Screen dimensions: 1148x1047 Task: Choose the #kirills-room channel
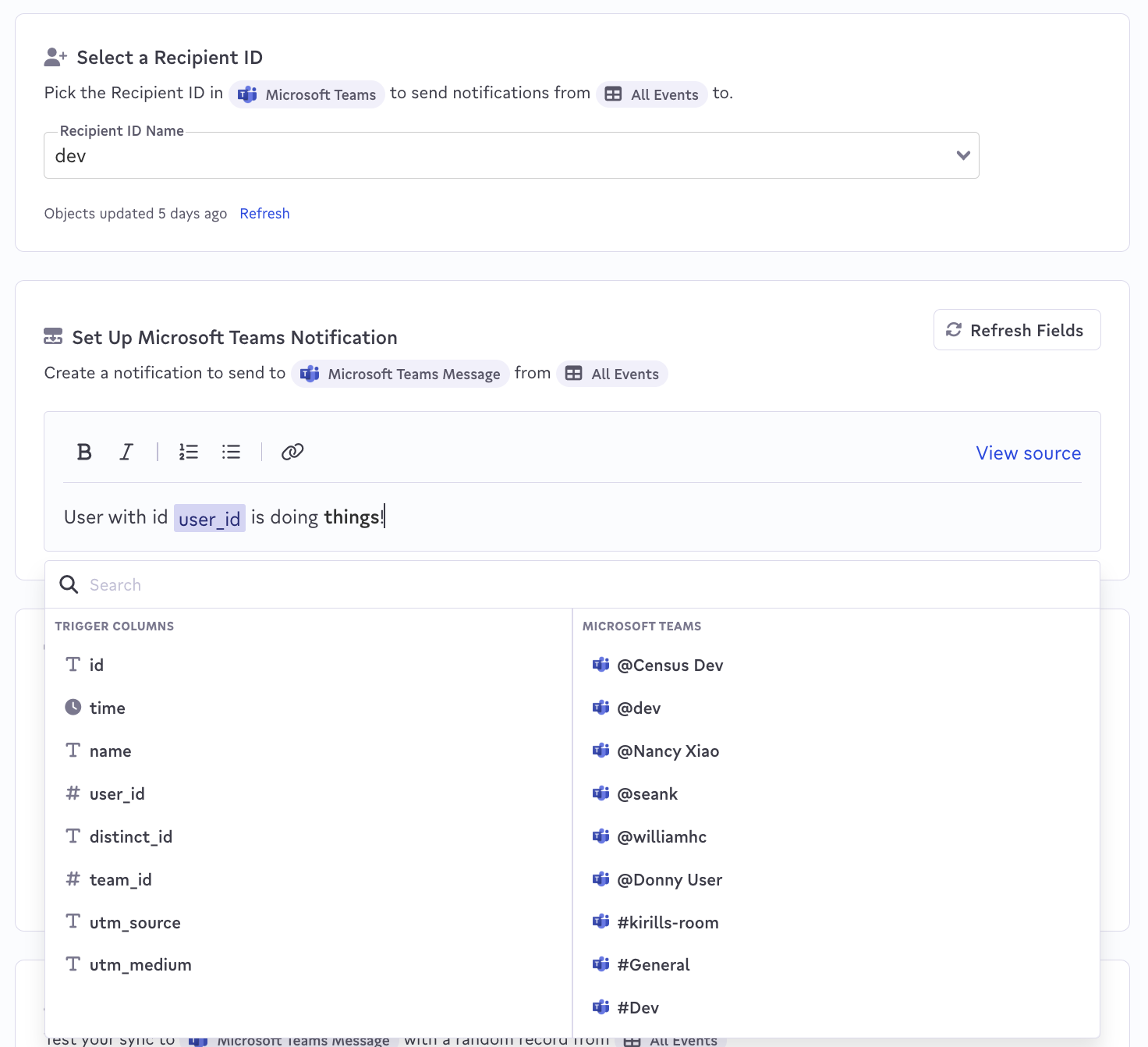tap(668, 922)
